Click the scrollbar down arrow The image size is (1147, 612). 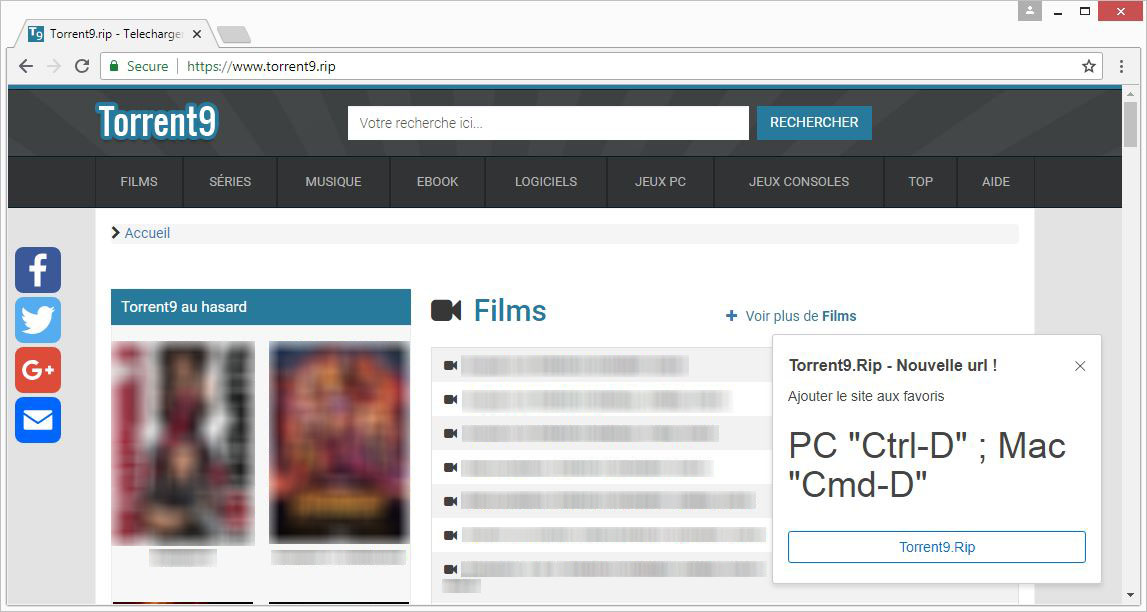tap(1130, 595)
